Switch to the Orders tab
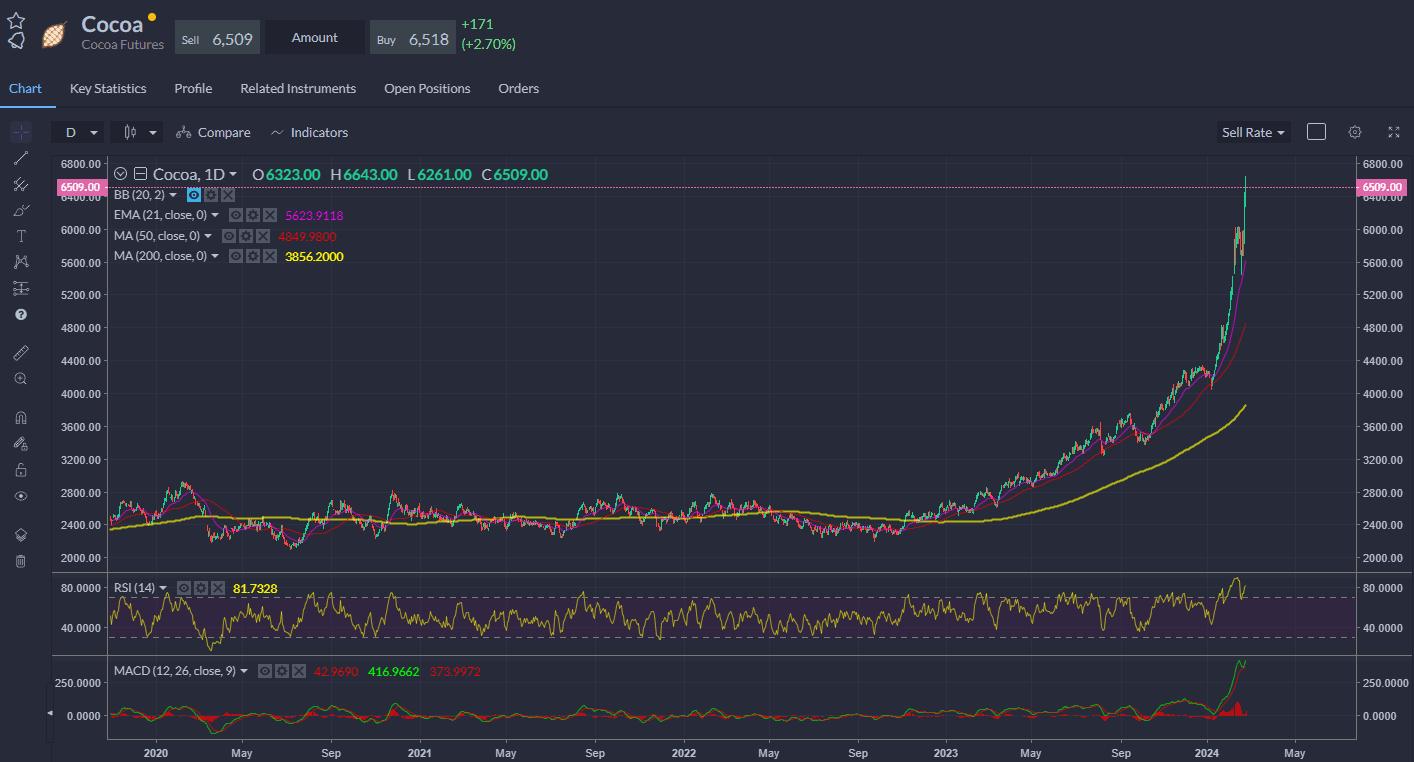The height and width of the screenshot is (762, 1414). click(x=518, y=88)
